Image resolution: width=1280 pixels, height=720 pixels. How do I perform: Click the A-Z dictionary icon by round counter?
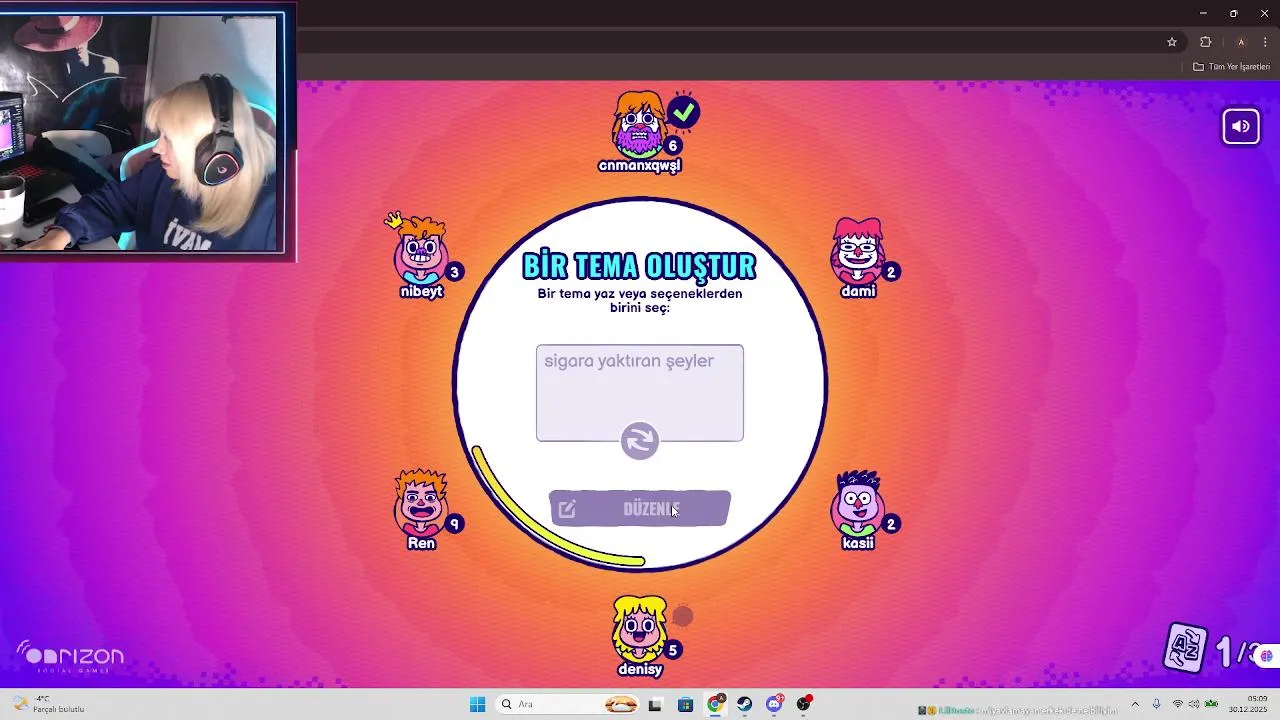click(1187, 648)
